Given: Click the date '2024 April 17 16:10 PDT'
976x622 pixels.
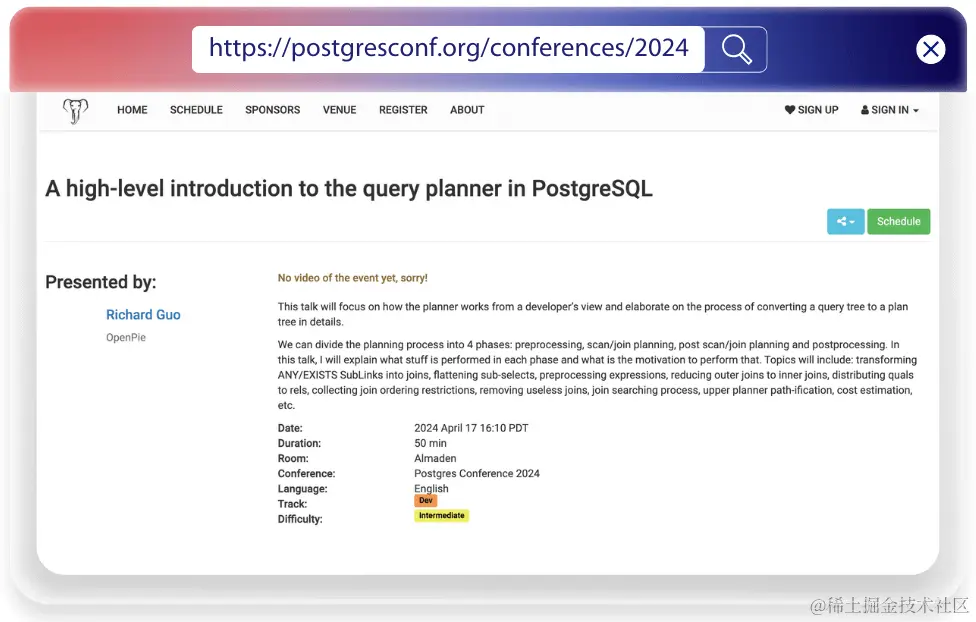Looking at the screenshot, I should tap(471, 428).
